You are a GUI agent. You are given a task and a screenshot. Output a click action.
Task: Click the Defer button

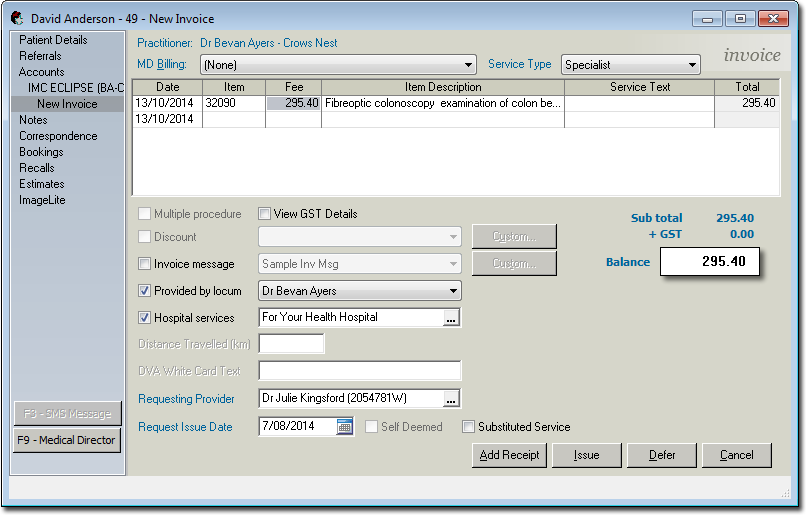[x=661, y=455]
